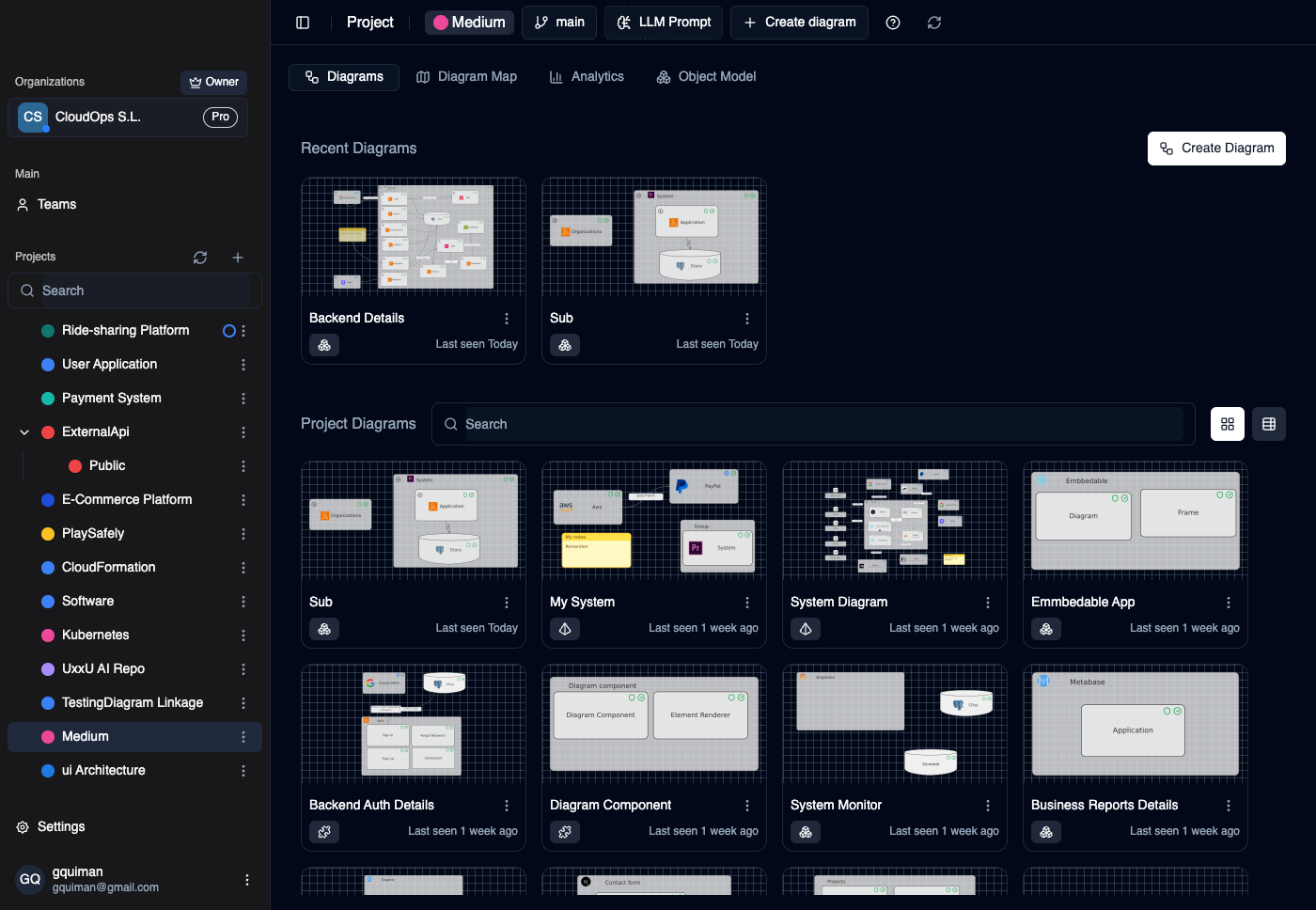The width and height of the screenshot is (1316, 910).
Task: Click the white Create Diagram button
Action: pos(1216,149)
